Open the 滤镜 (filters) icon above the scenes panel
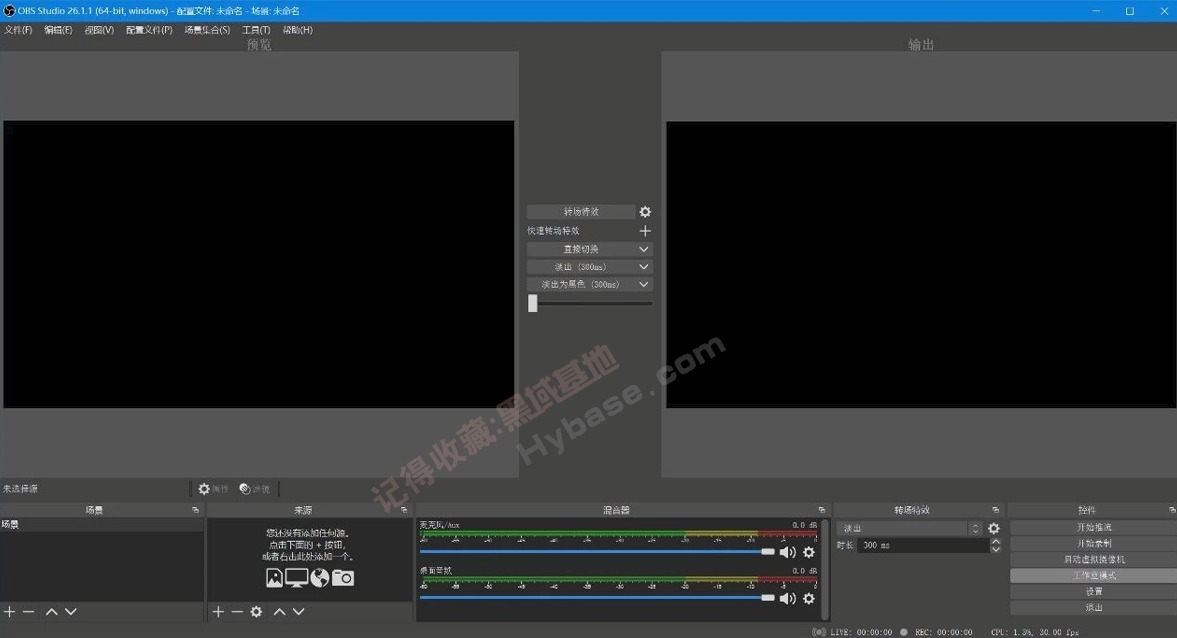Screen dimensions: 1177x638 coord(245,488)
